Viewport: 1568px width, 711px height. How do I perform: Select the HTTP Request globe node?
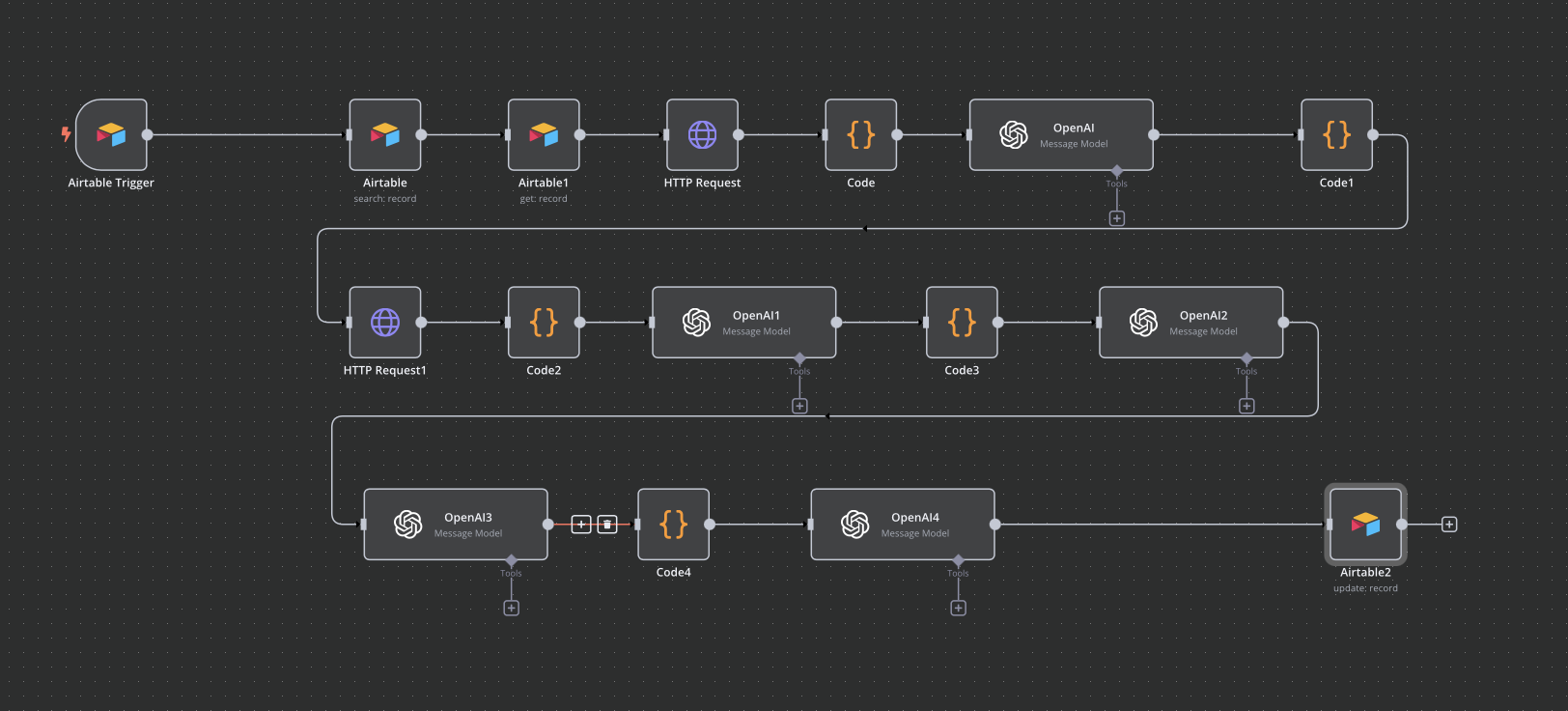tap(702, 134)
